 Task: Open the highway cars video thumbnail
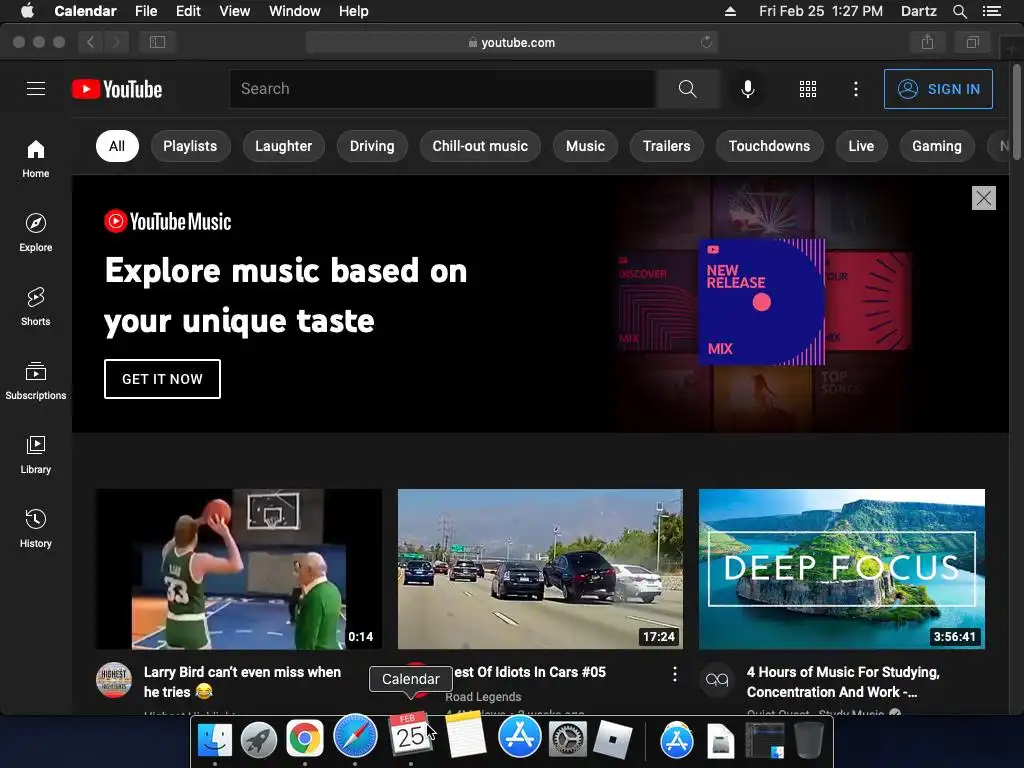[540, 569]
